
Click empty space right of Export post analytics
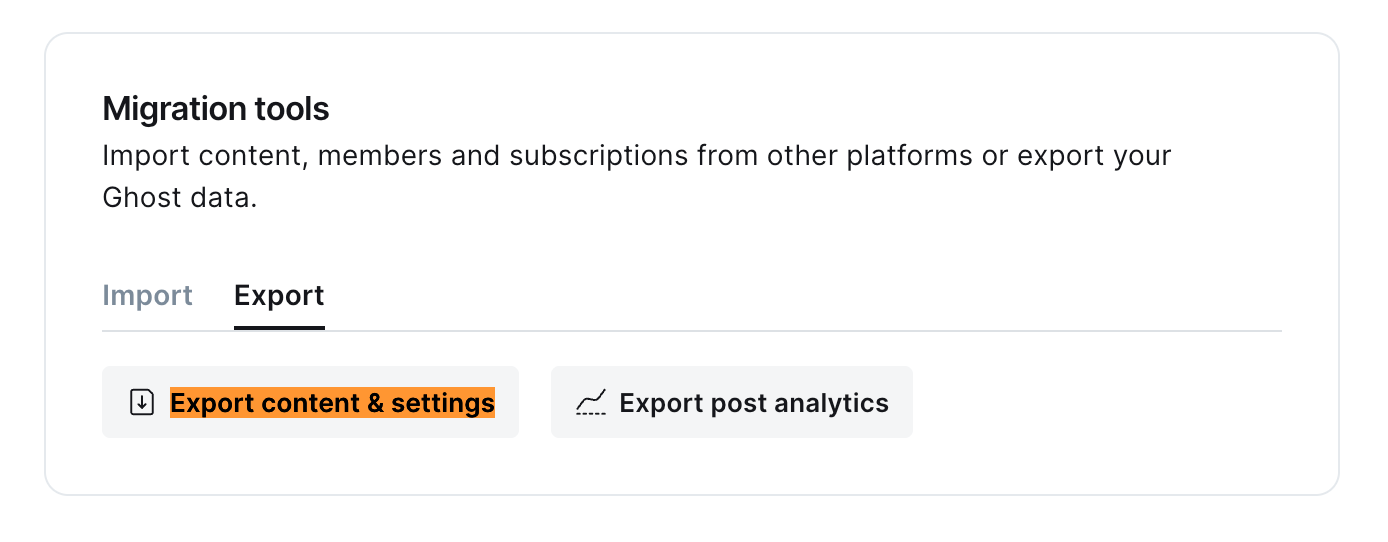point(1100,402)
